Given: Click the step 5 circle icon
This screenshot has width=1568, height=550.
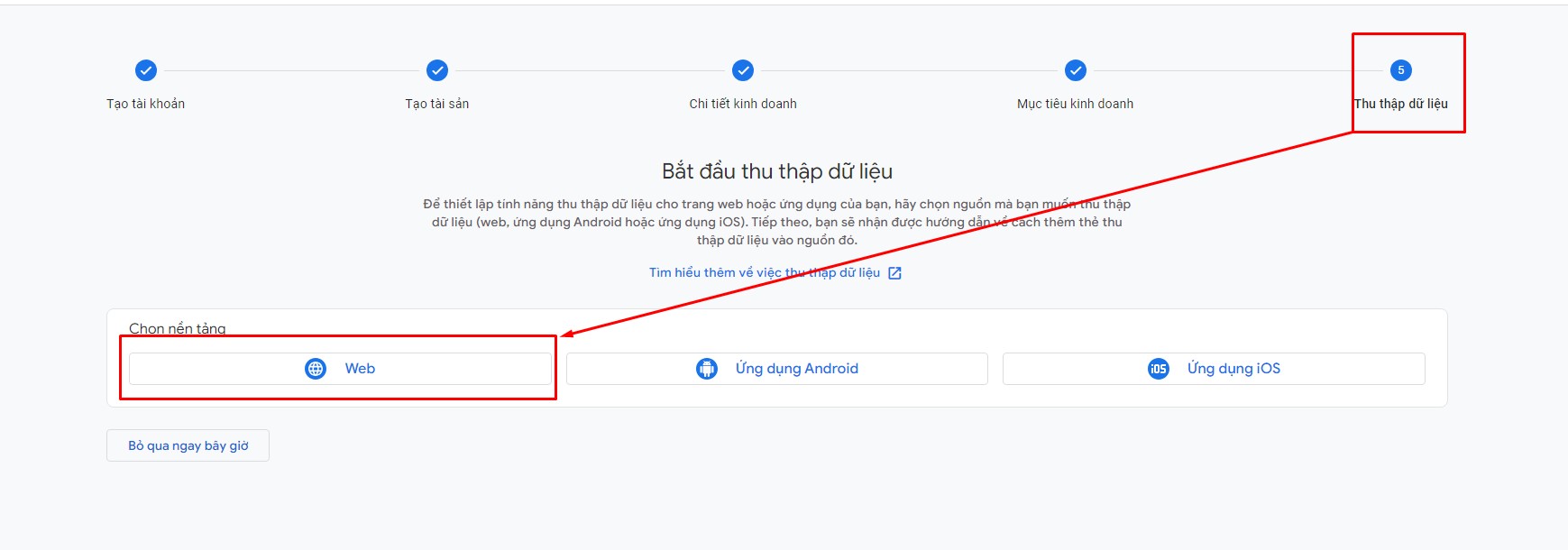Looking at the screenshot, I should (x=1401, y=70).
